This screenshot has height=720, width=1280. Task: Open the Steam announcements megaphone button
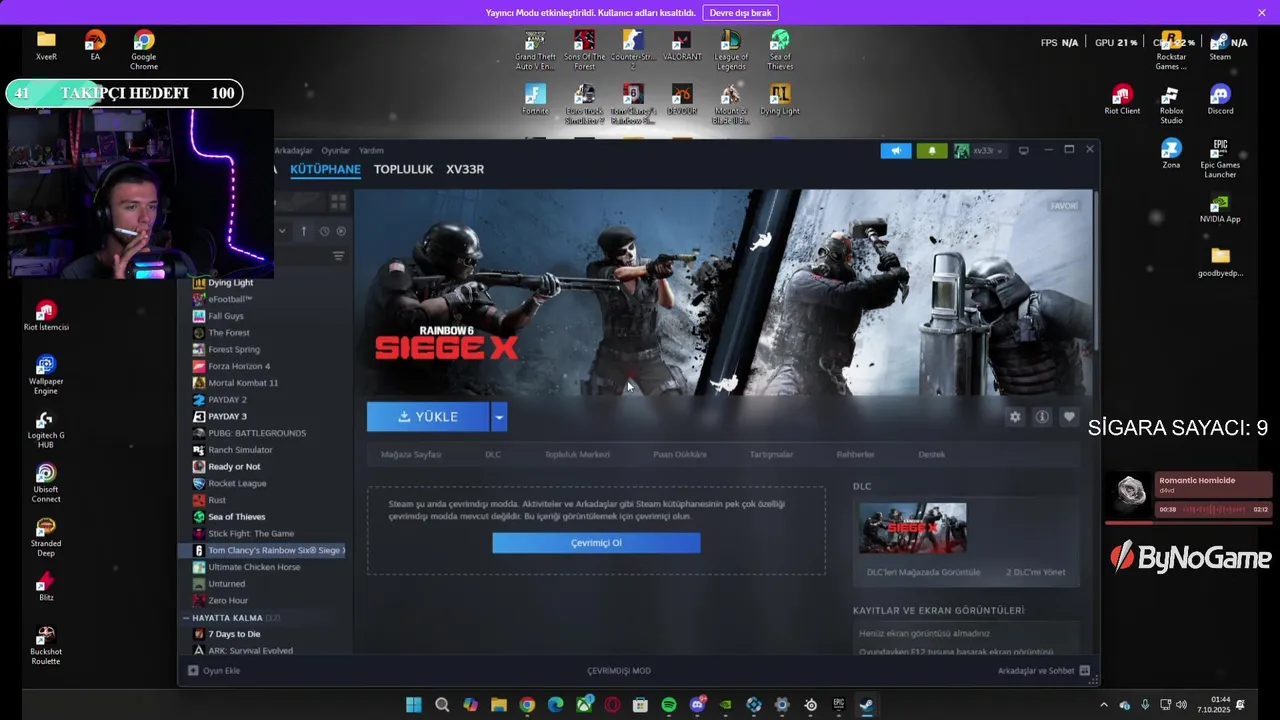click(896, 151)
